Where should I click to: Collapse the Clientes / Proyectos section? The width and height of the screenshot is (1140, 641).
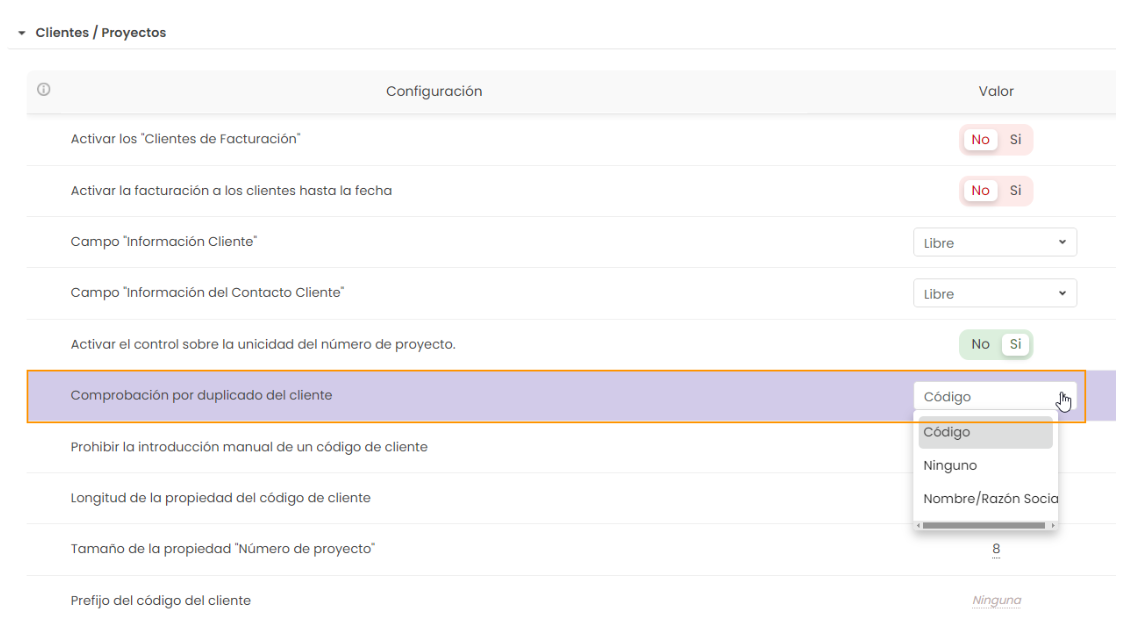click(x=22, y=33)
